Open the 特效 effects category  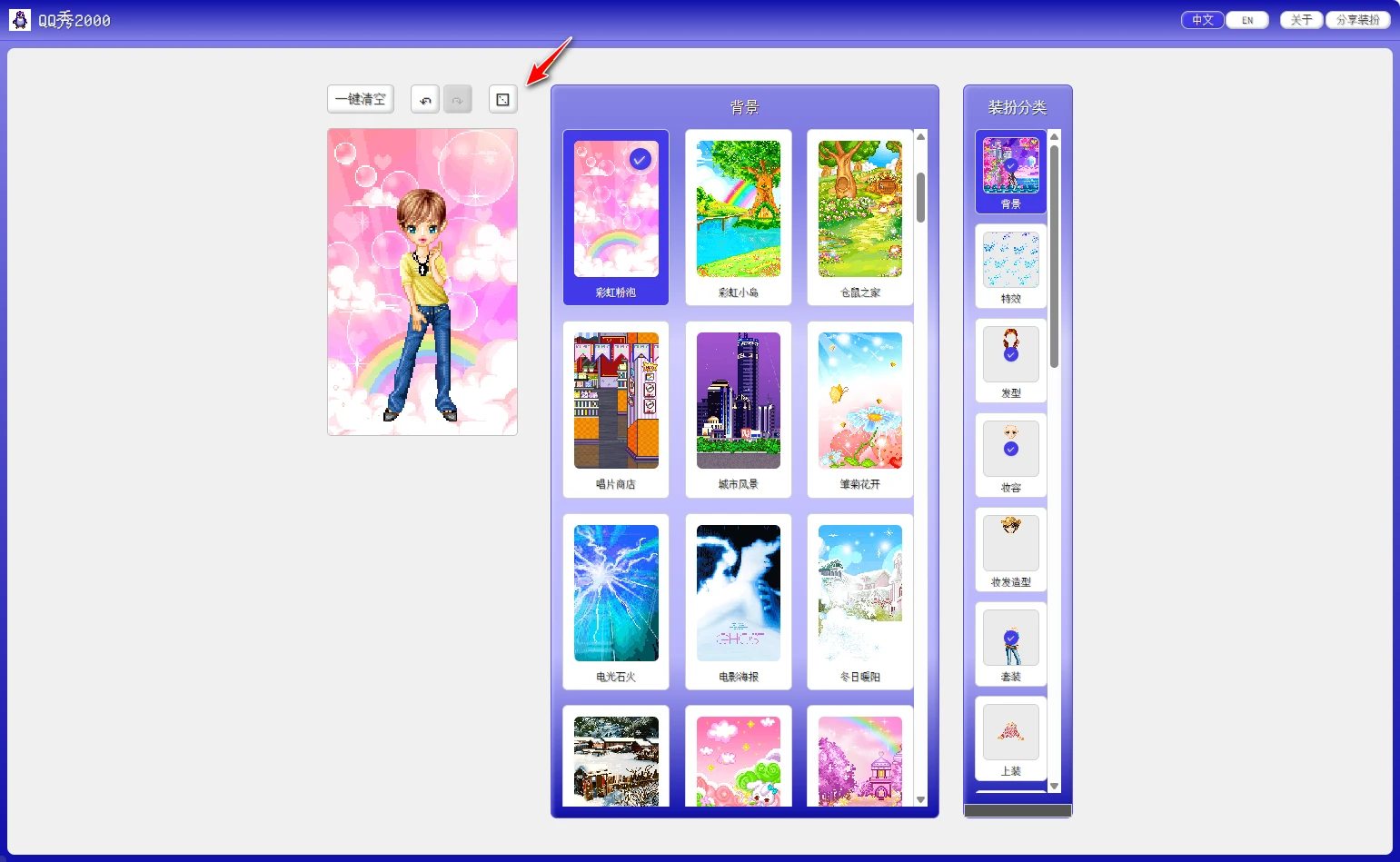pos(1010,266)
